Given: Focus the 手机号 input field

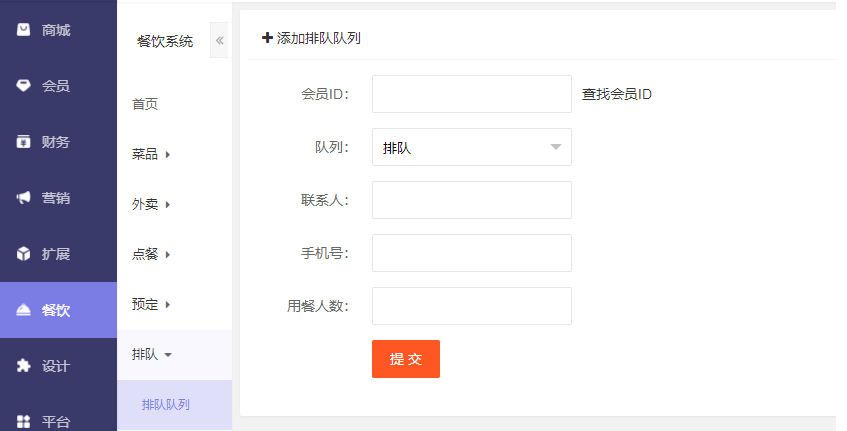Looking at the screenshot, I should 471,253.
